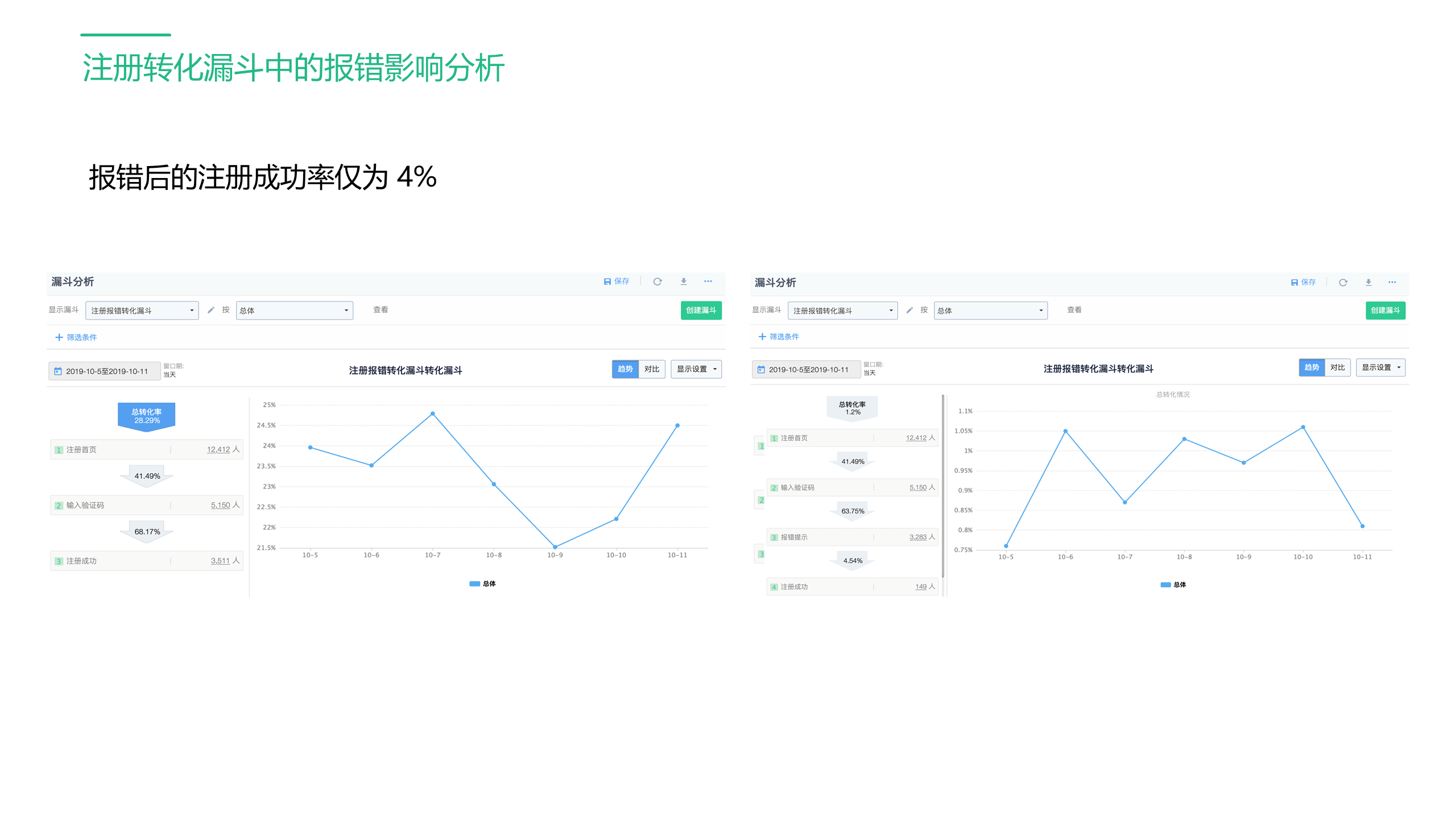This screenshot has height=819, width=1456.
Task: Toggle the 总体 legend in left chart
Action: click(482, 584)
